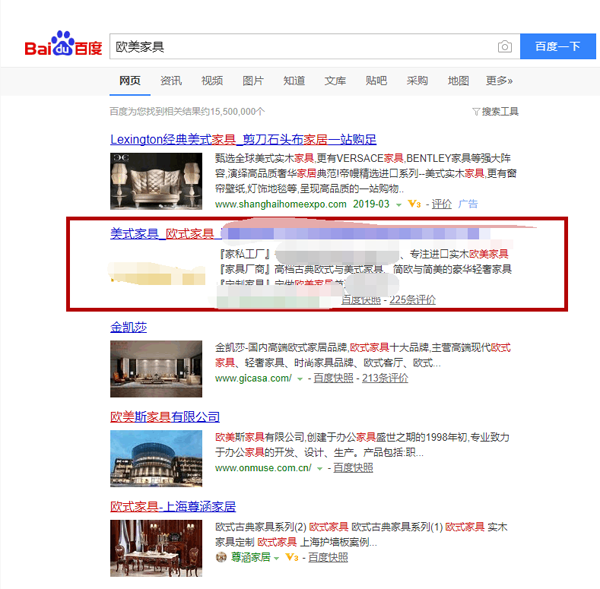This screenshot has height=589, width=600.
Task: Open www.onmuse.com.cn/ URL link
Action: (x=263, y=468)
